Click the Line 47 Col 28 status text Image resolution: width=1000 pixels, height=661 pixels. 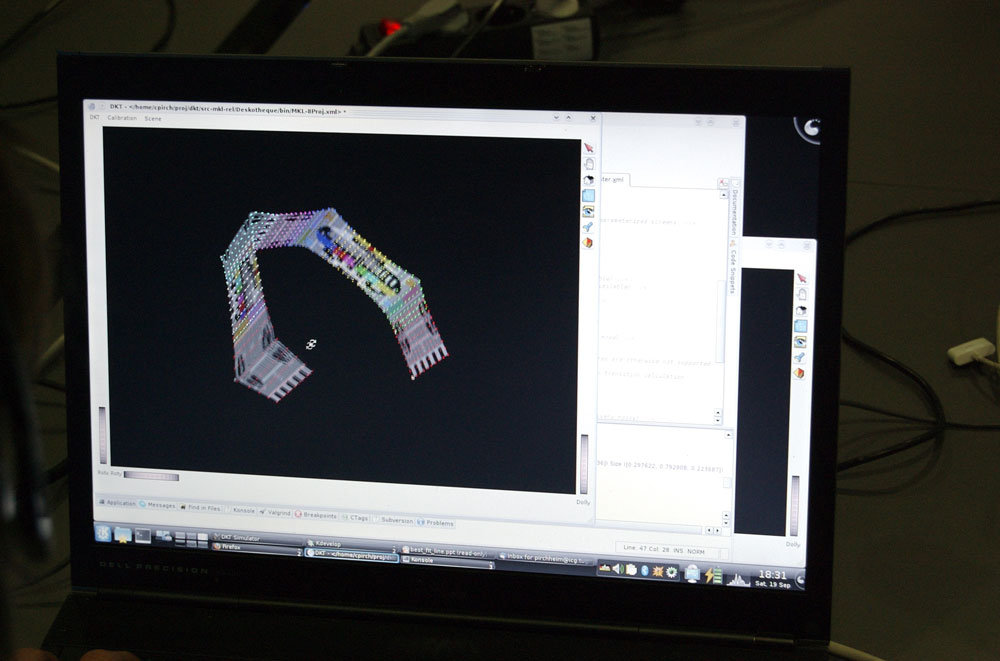645,549
